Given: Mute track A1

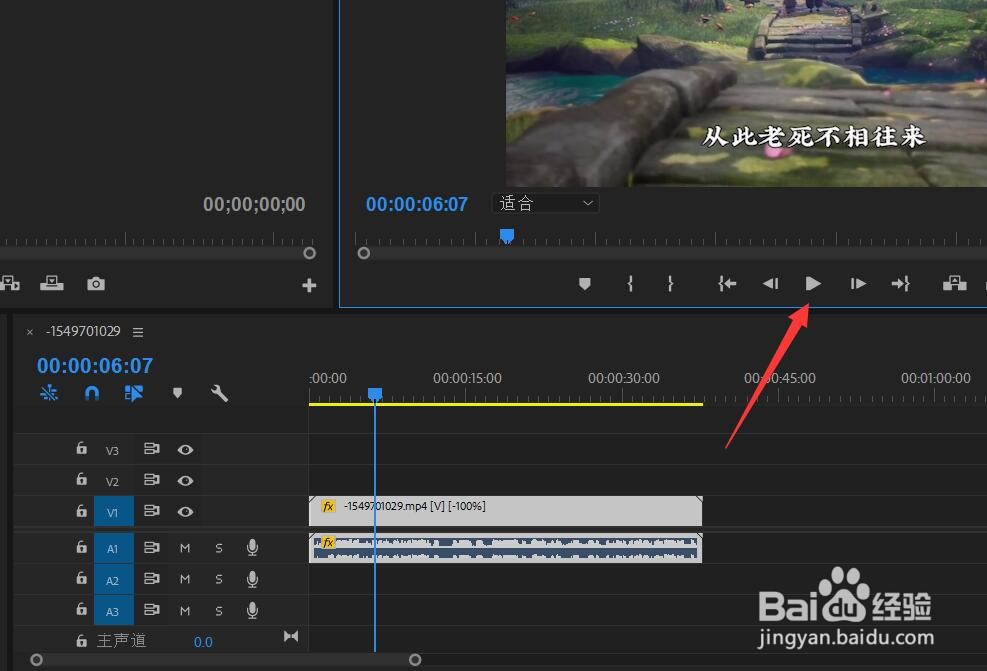Looking at the screenshot, I should pos(185,548).
